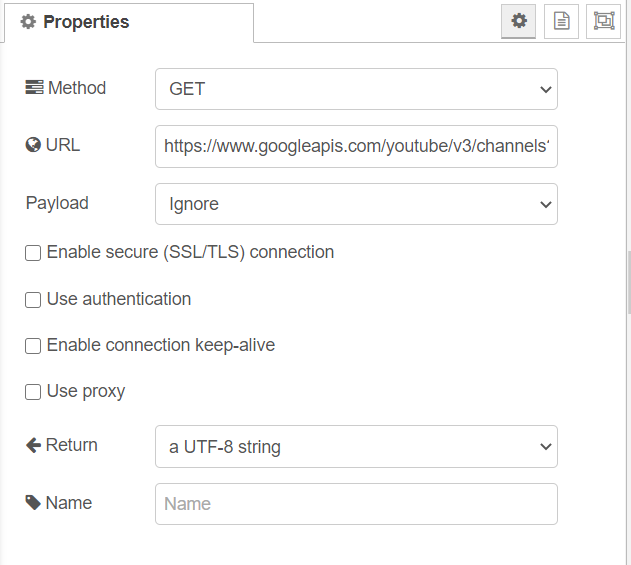Enable secure (SSL/TLS) connection checkbox
The width and height of the screenshot is (631, 565).
(33, 253)
